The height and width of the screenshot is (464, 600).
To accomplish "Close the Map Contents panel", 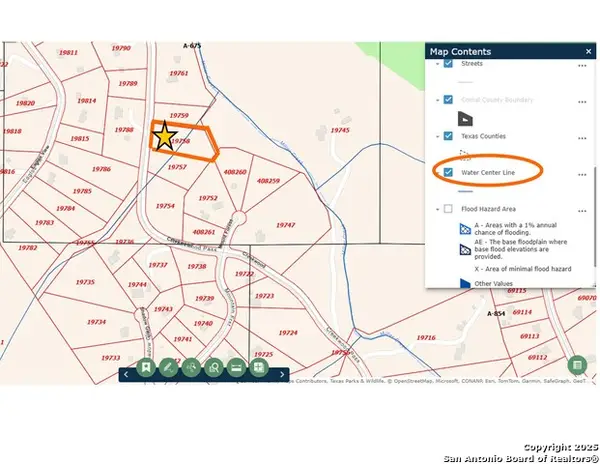I will (x=587, y=51).
